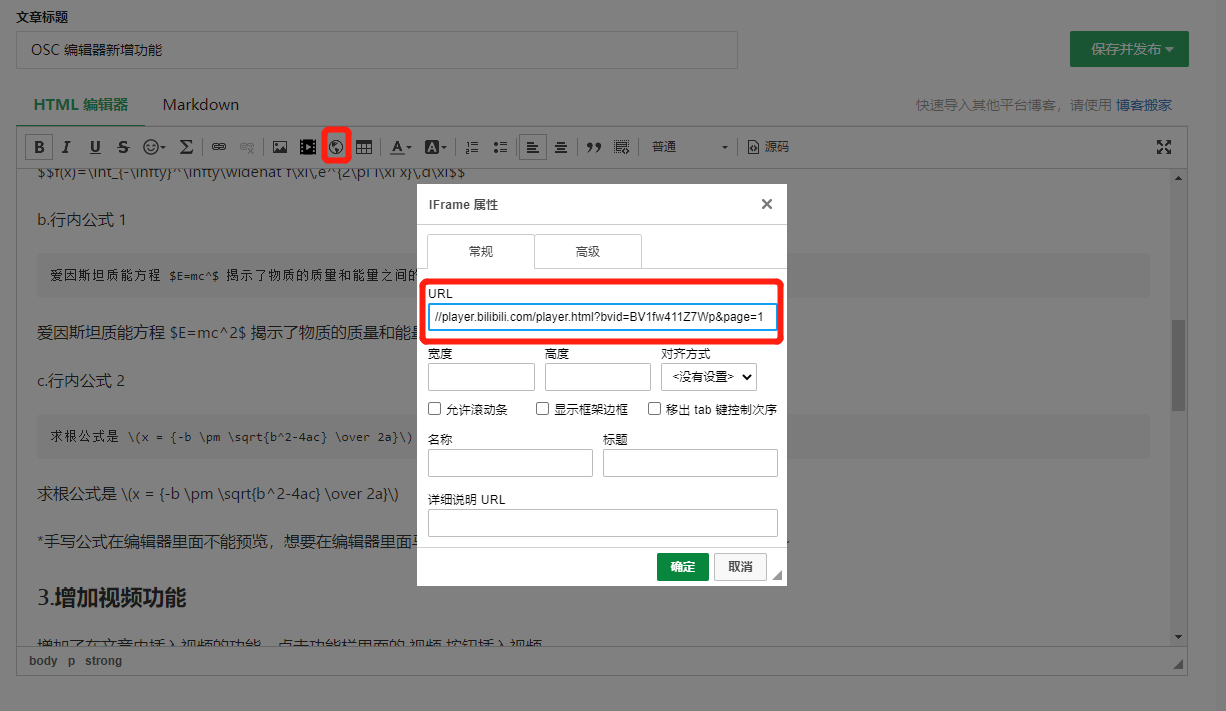Cancel with the 取消 button
1226x711 pixels.
tap(741, 567)
